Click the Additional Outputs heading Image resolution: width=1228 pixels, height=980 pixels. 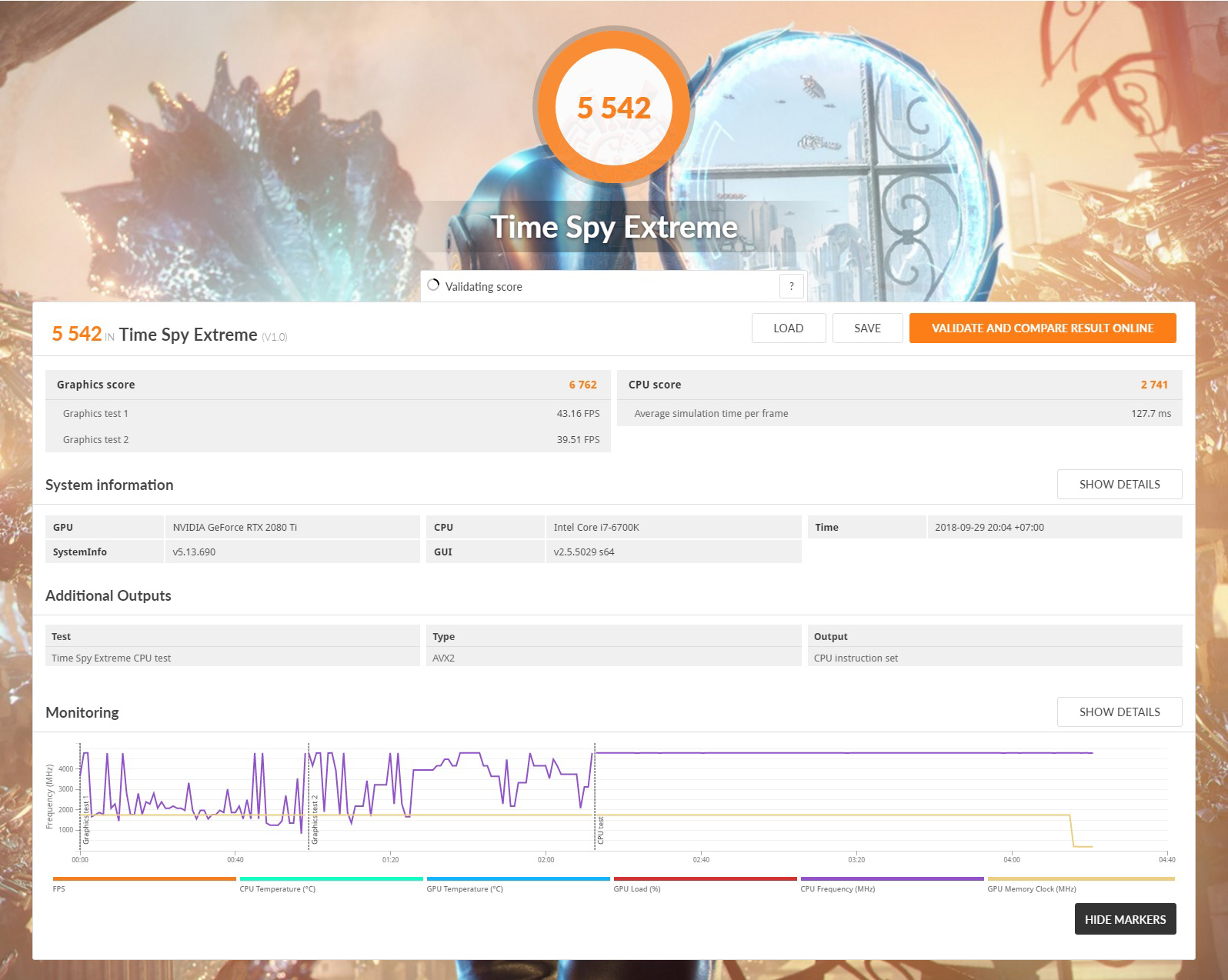108,595
